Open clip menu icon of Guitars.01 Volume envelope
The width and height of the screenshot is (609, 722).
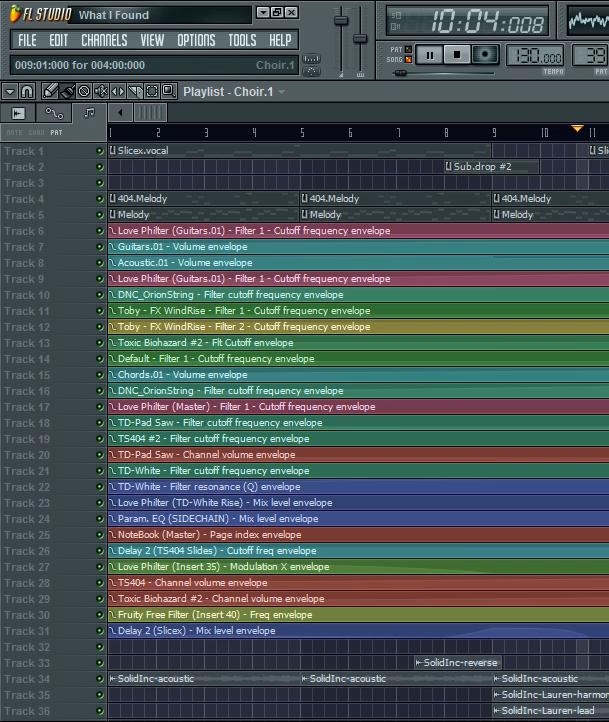[113, 247]
